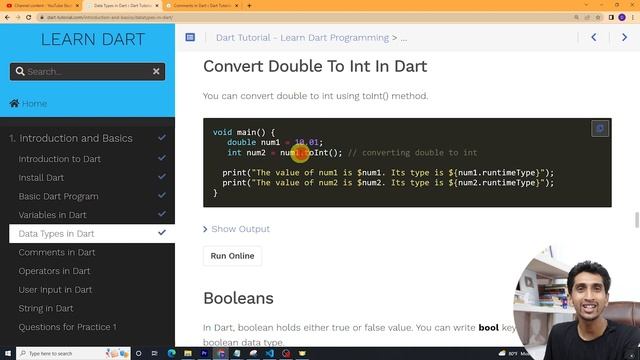640x360 pixels.
Task: Click the checkmark beside Basic Dart Program
Action: tap(162, 195)
